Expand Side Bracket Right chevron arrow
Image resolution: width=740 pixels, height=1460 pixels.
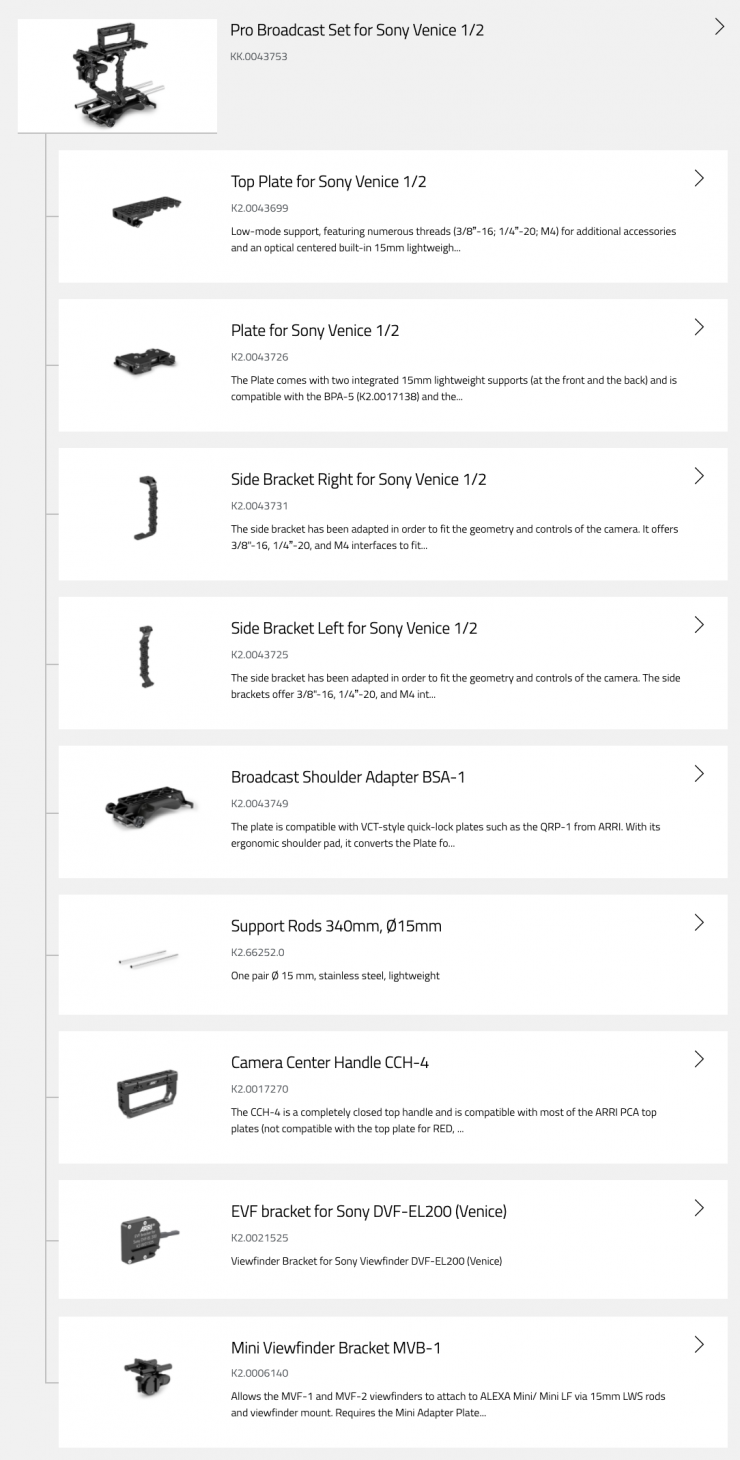point(699,476)
